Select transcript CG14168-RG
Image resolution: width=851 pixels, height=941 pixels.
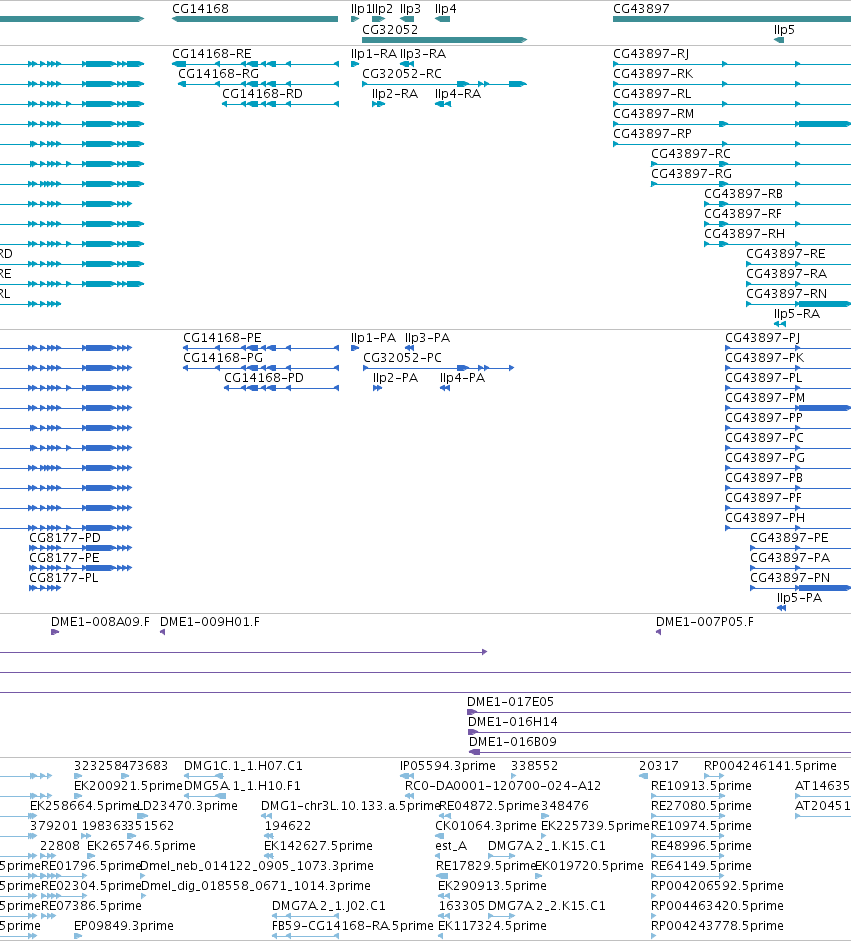click(218, 74)
